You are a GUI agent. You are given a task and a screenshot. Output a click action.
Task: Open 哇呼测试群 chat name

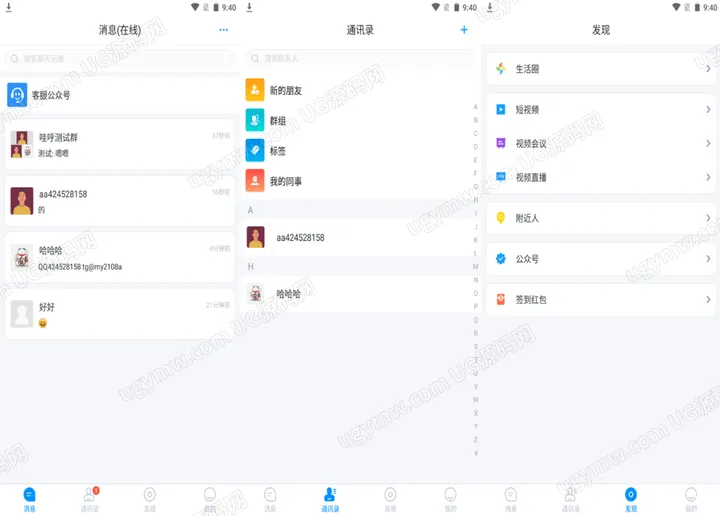[x=58, y=137]
